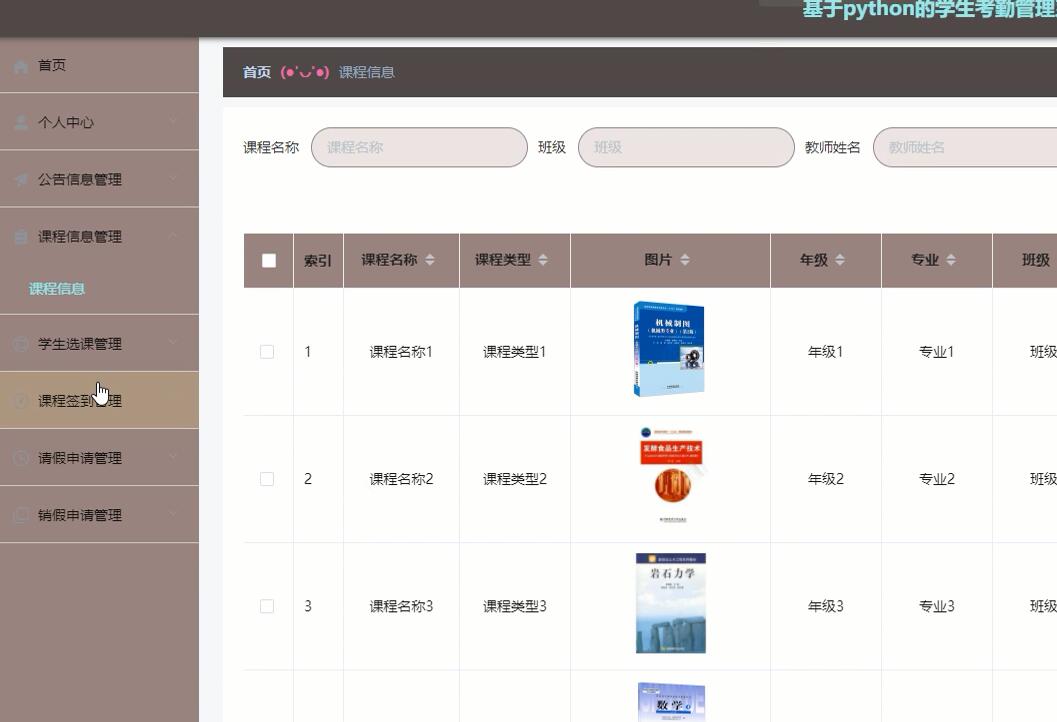1057x722 pixels.
Task: Click the home icon beside 首页
Action: pyautogui.click(x=21, y=66)
